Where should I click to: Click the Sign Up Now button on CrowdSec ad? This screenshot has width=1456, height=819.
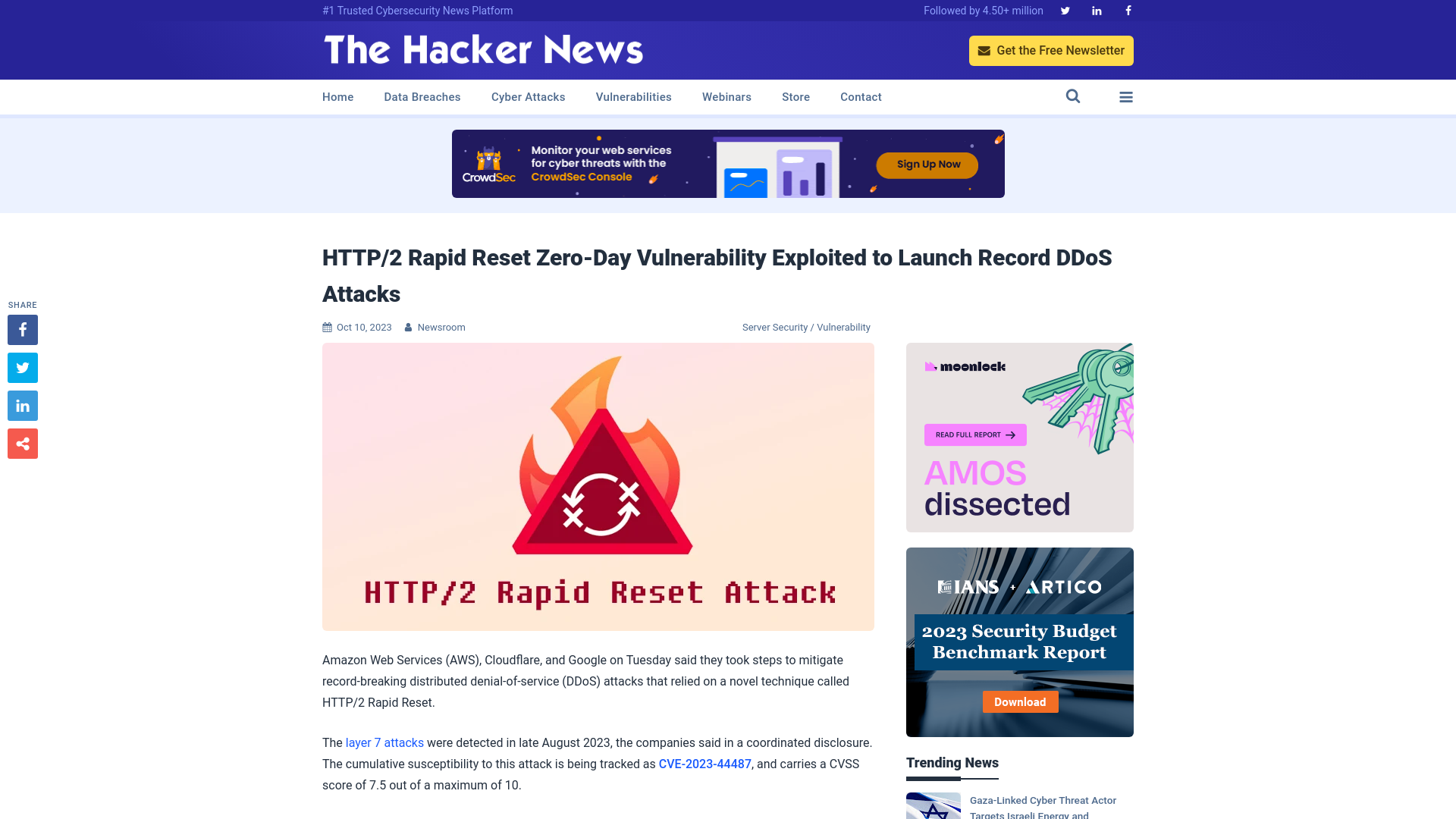[928, 164]
